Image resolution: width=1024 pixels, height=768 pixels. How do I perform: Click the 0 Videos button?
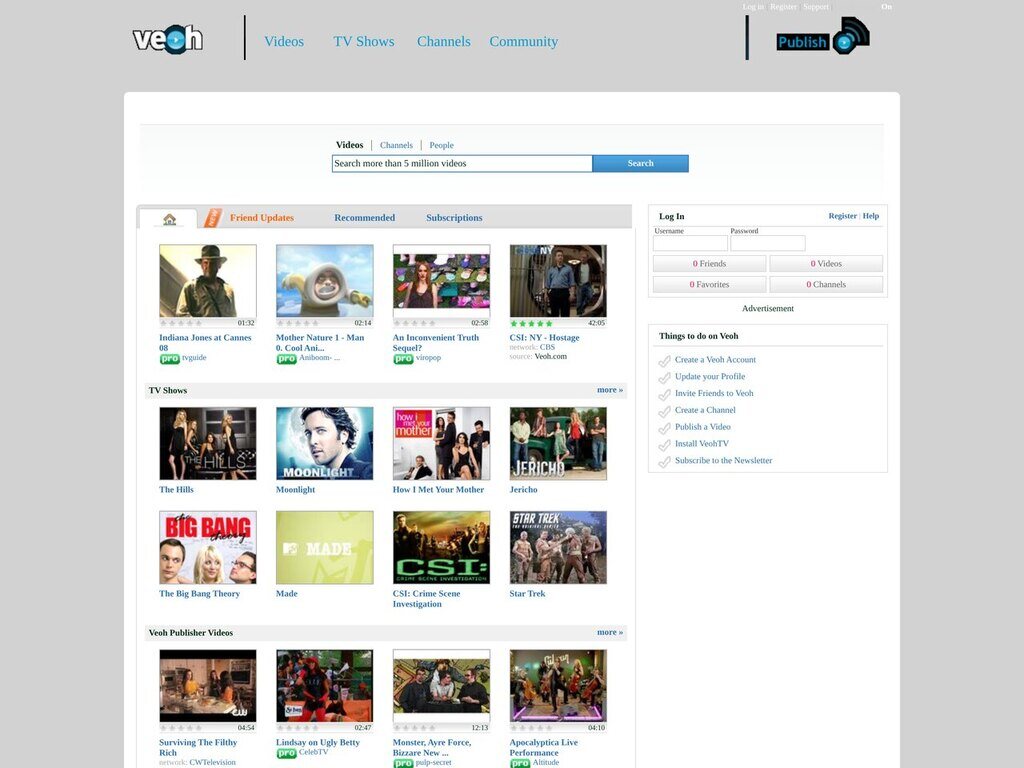[x=826, y=263]
